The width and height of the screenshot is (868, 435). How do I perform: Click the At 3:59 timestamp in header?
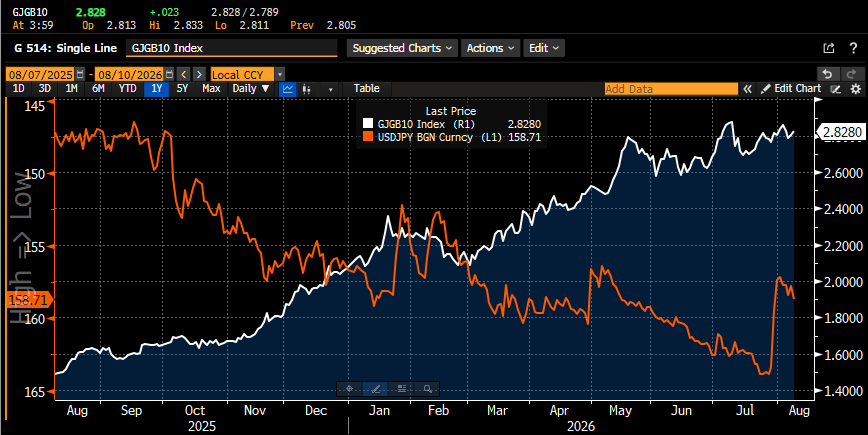pos(33,25)
